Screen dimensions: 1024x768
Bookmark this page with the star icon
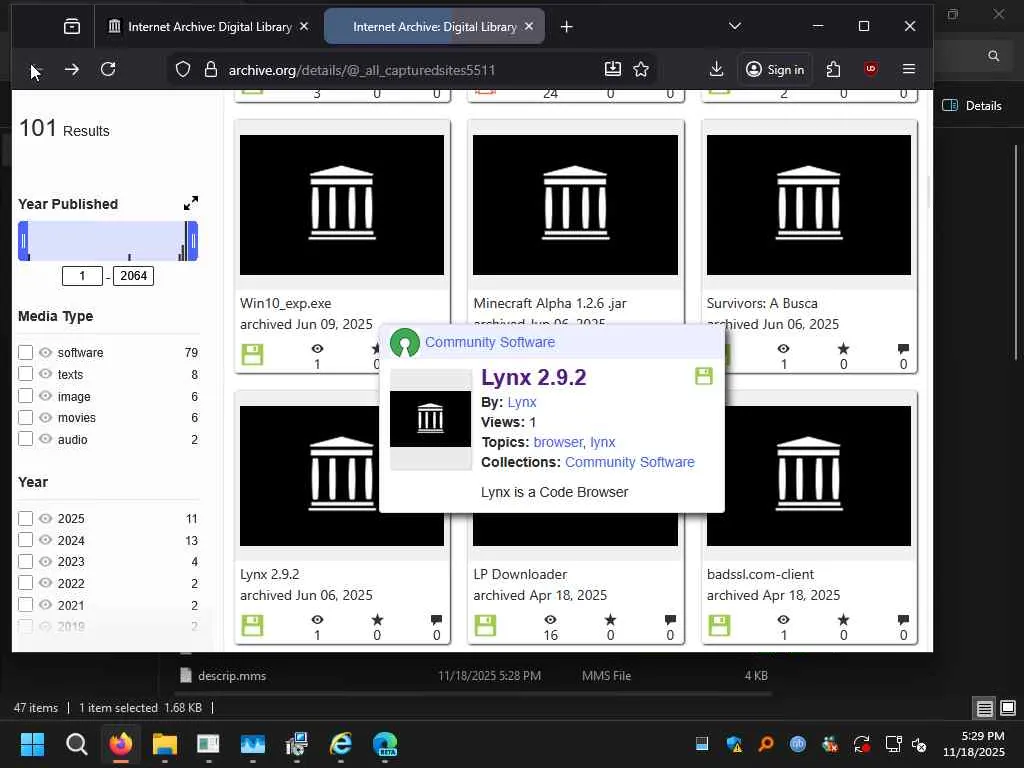641,69
